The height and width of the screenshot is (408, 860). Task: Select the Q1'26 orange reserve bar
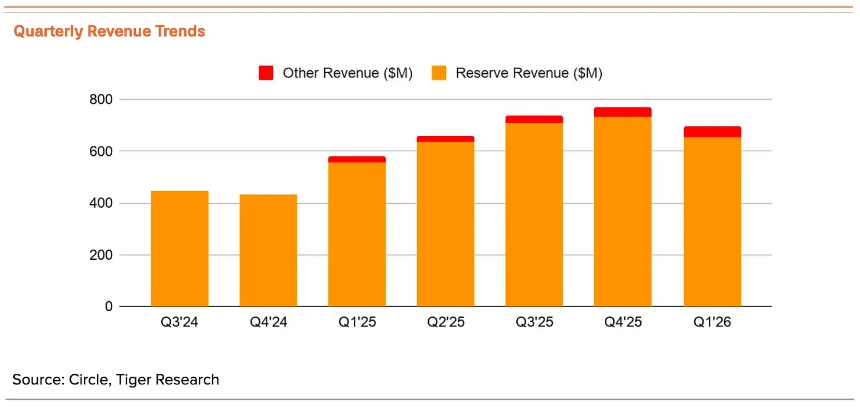[712, 222]
